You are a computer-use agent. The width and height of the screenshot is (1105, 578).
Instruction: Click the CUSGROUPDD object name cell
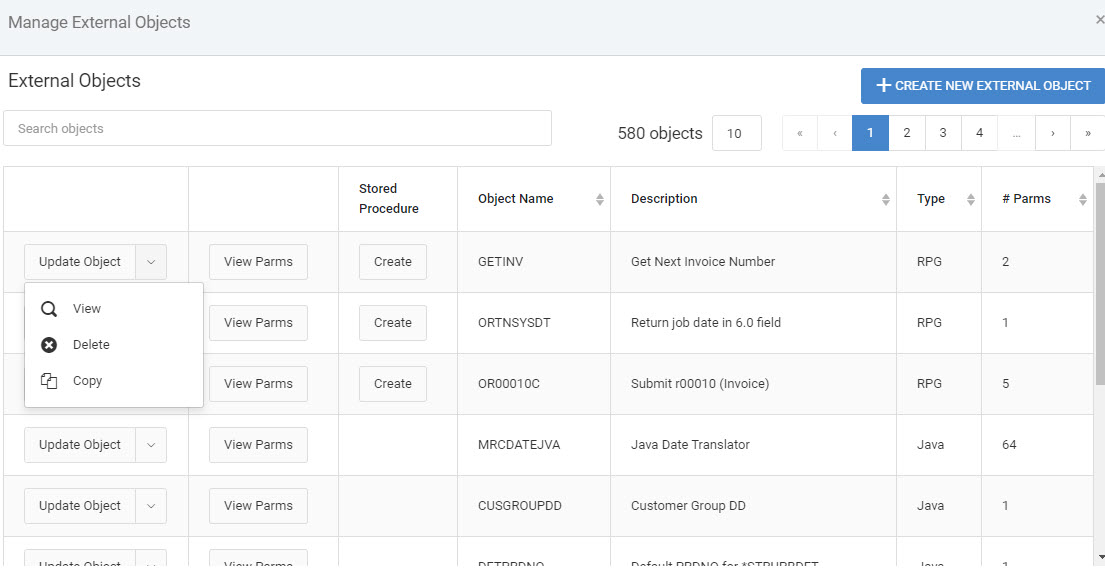coord(534,506)
